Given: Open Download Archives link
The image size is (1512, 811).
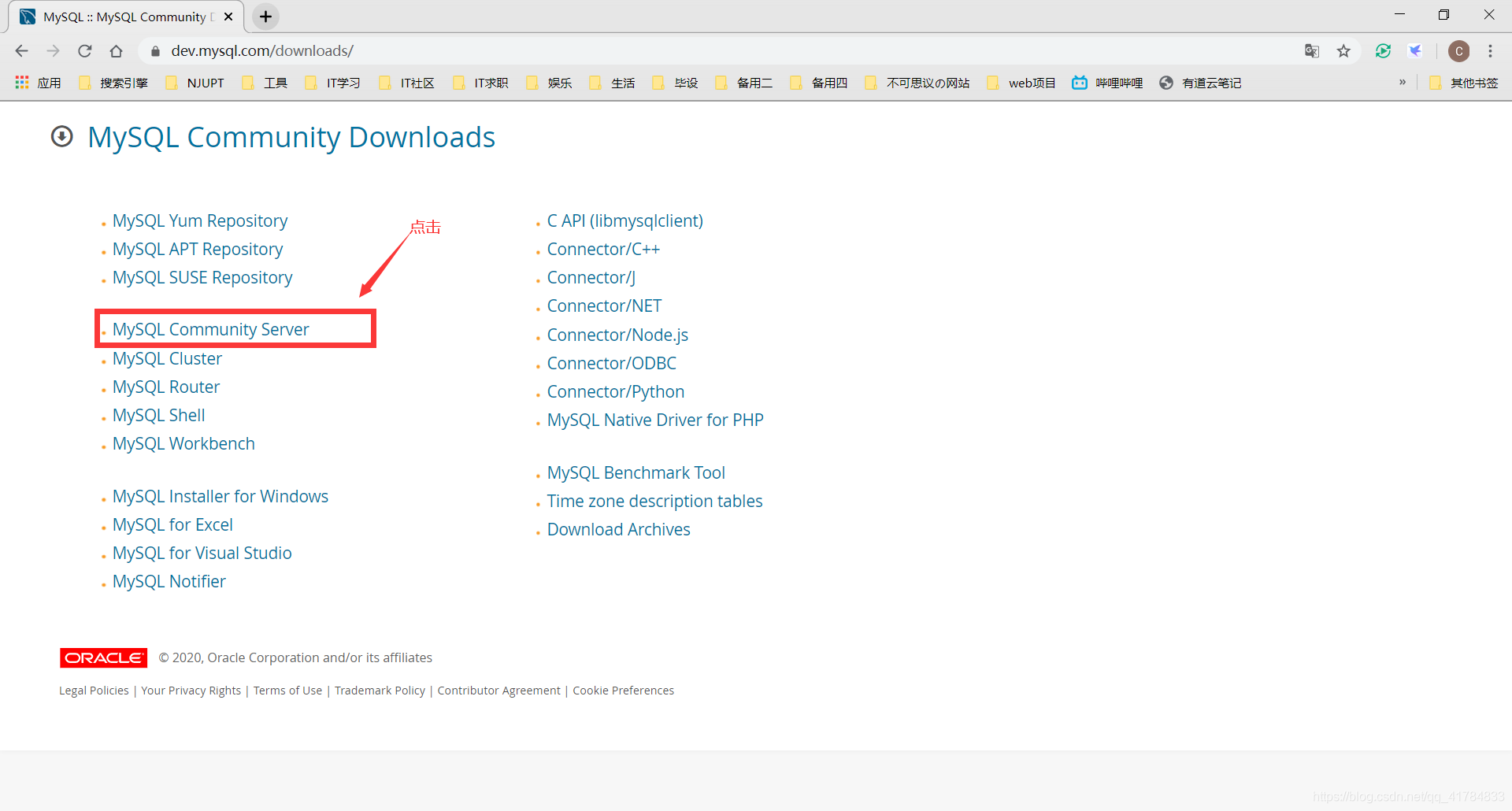Looking at the screenshot, I should click(x=619, y=529).
